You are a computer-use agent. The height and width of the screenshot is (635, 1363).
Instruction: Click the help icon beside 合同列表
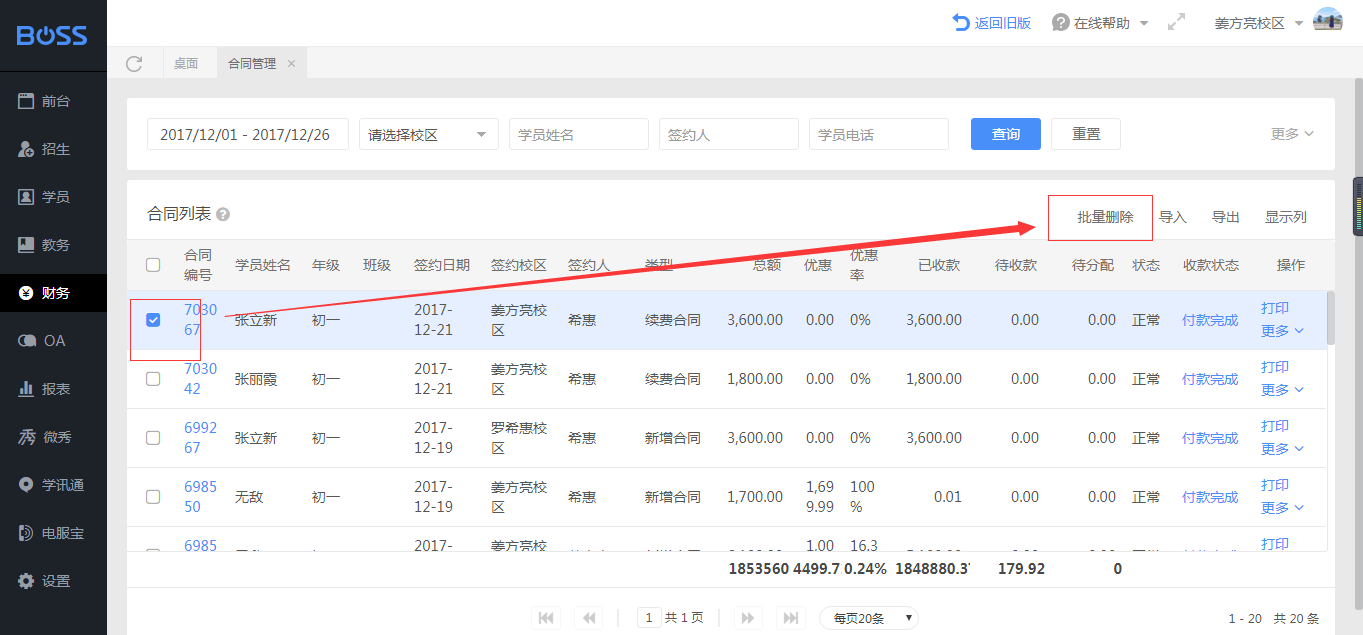[223, 214]
